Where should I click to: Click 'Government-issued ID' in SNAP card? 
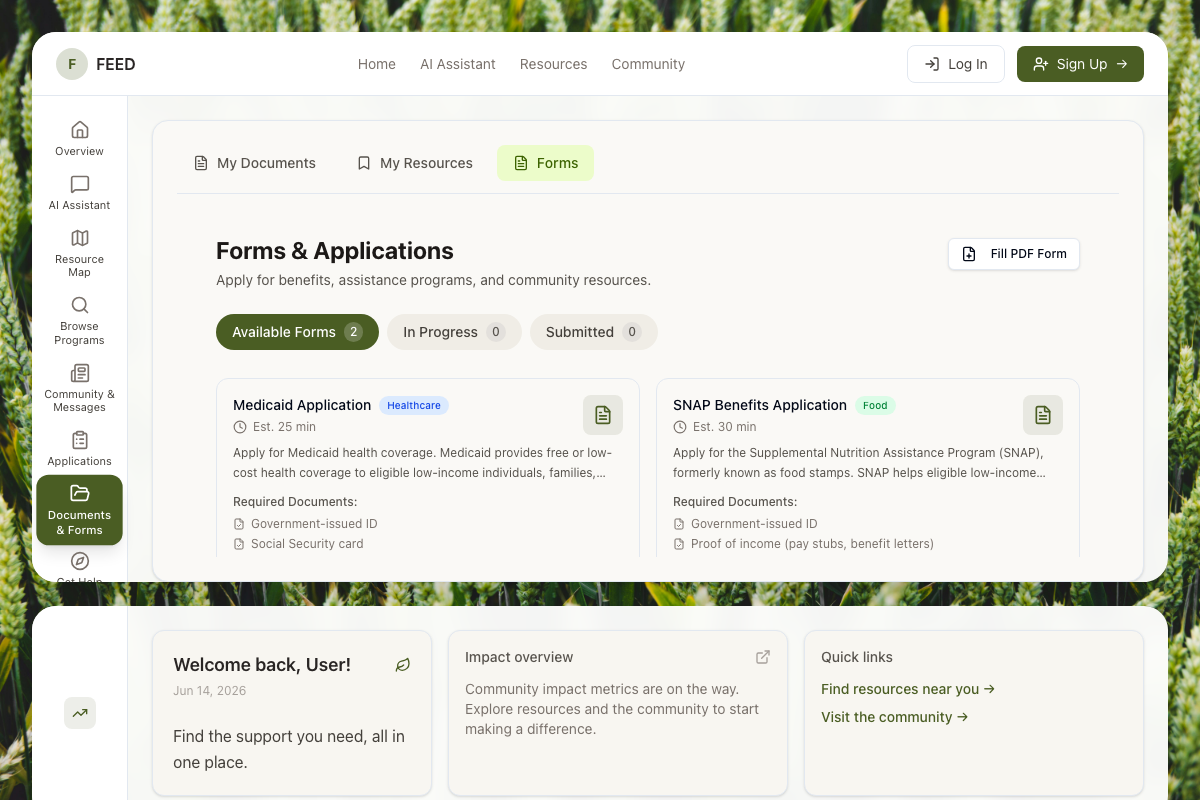point(754,524)
